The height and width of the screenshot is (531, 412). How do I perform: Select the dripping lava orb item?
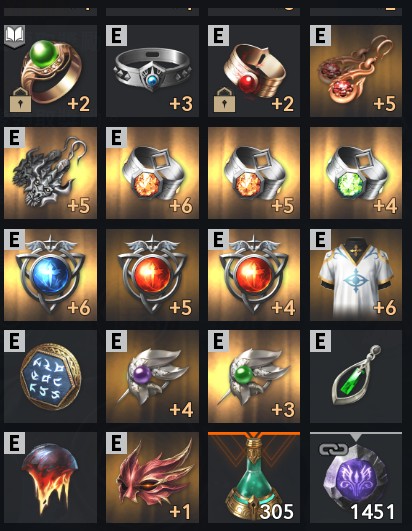coord(50,478)
